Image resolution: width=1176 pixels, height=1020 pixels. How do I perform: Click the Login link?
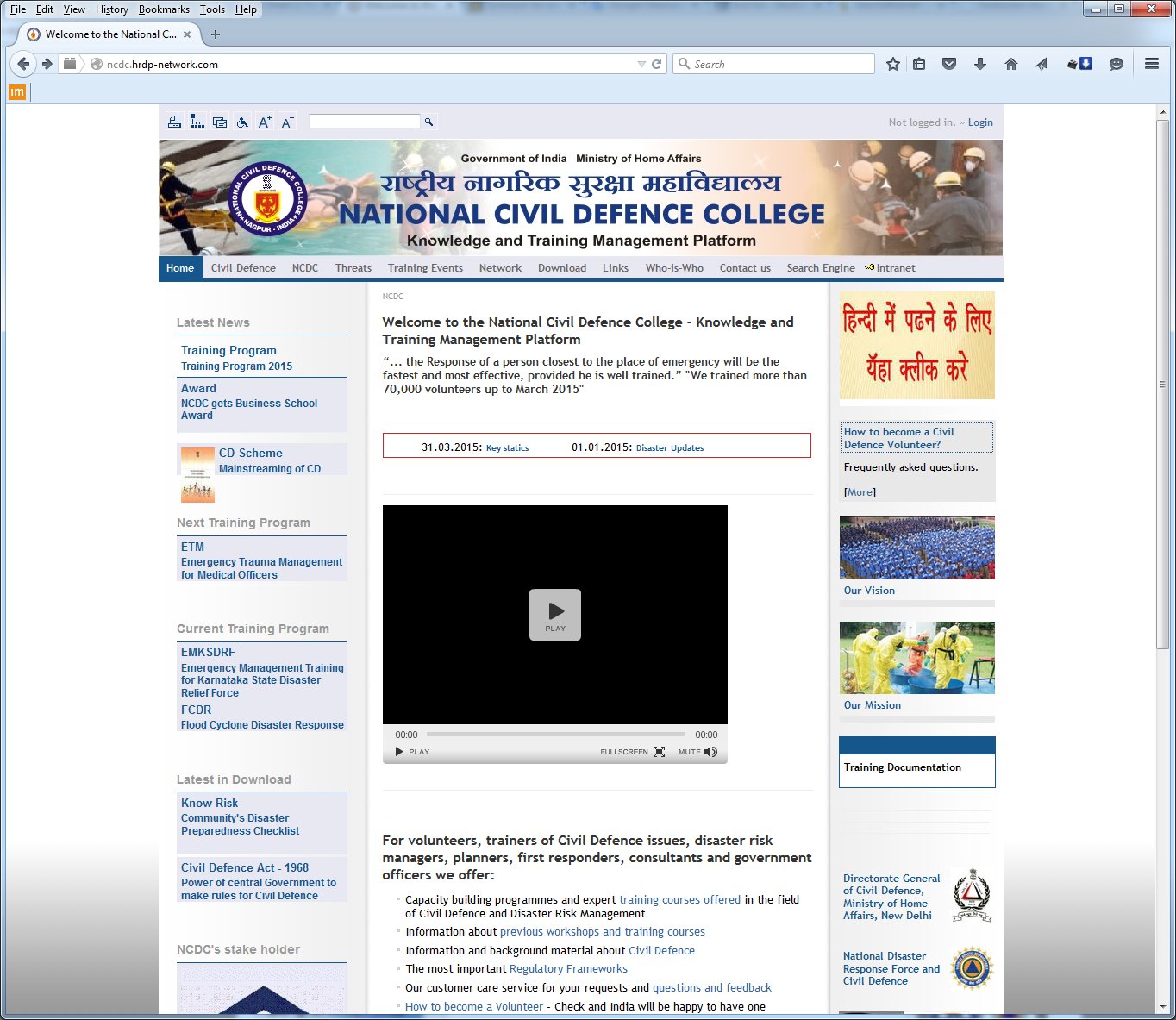980,122
